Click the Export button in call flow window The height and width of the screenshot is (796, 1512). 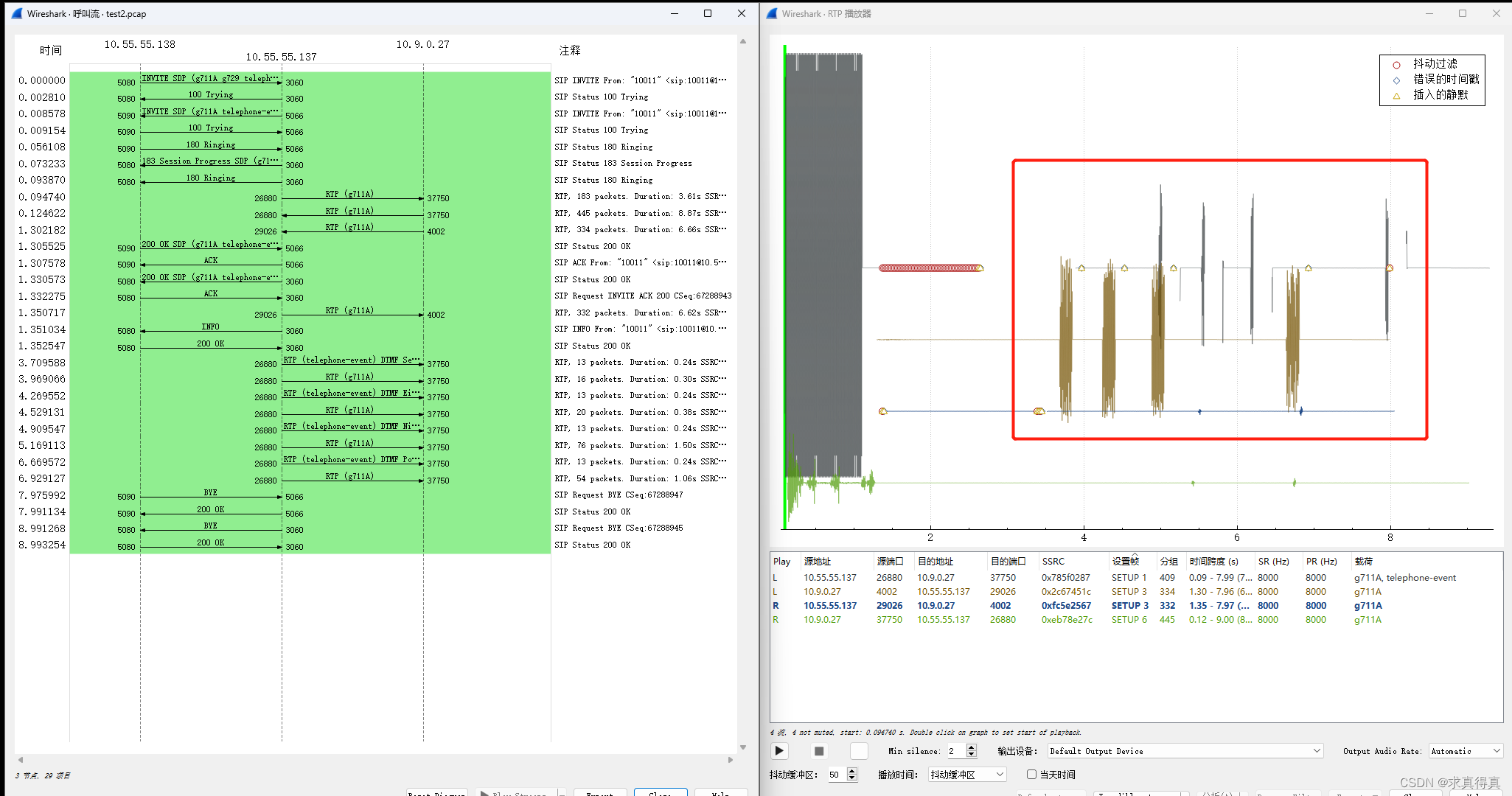click(x=600, y=794)
